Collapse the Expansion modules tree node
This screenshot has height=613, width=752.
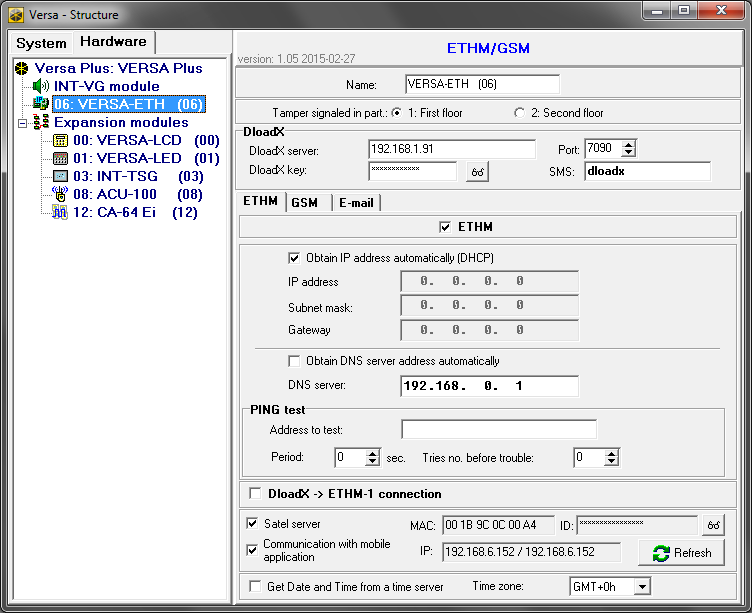[23, 123]
